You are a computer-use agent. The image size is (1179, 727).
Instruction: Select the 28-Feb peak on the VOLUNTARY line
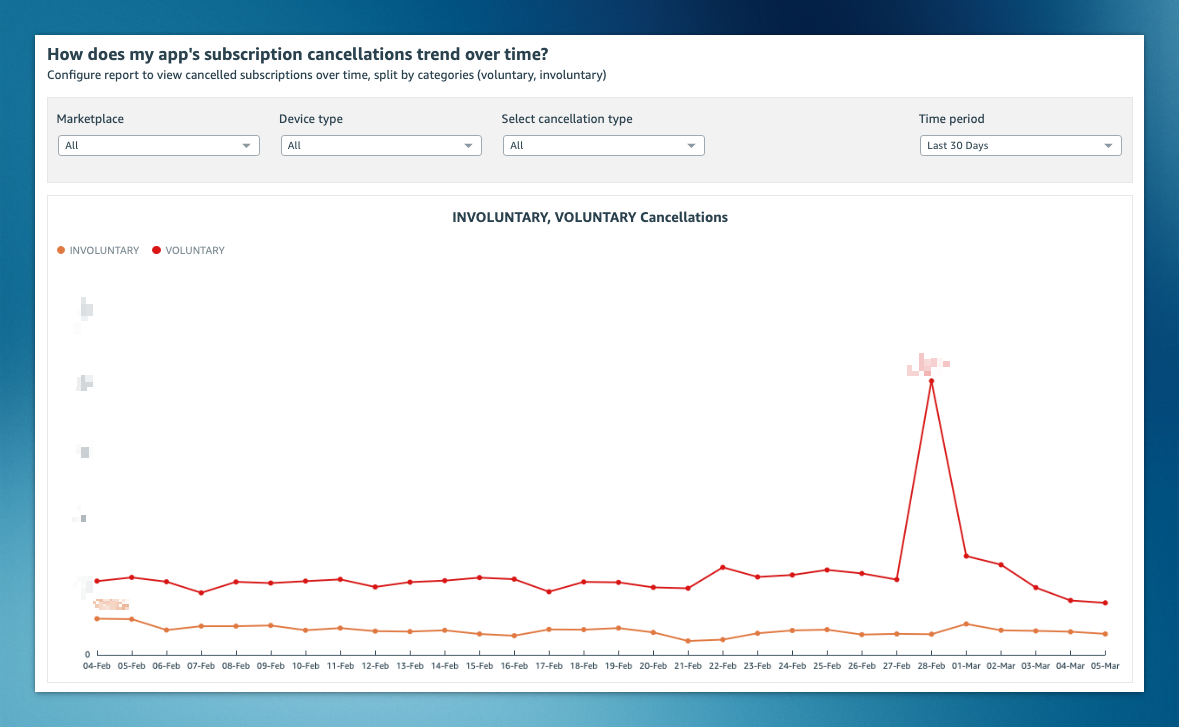click(932, 380)
